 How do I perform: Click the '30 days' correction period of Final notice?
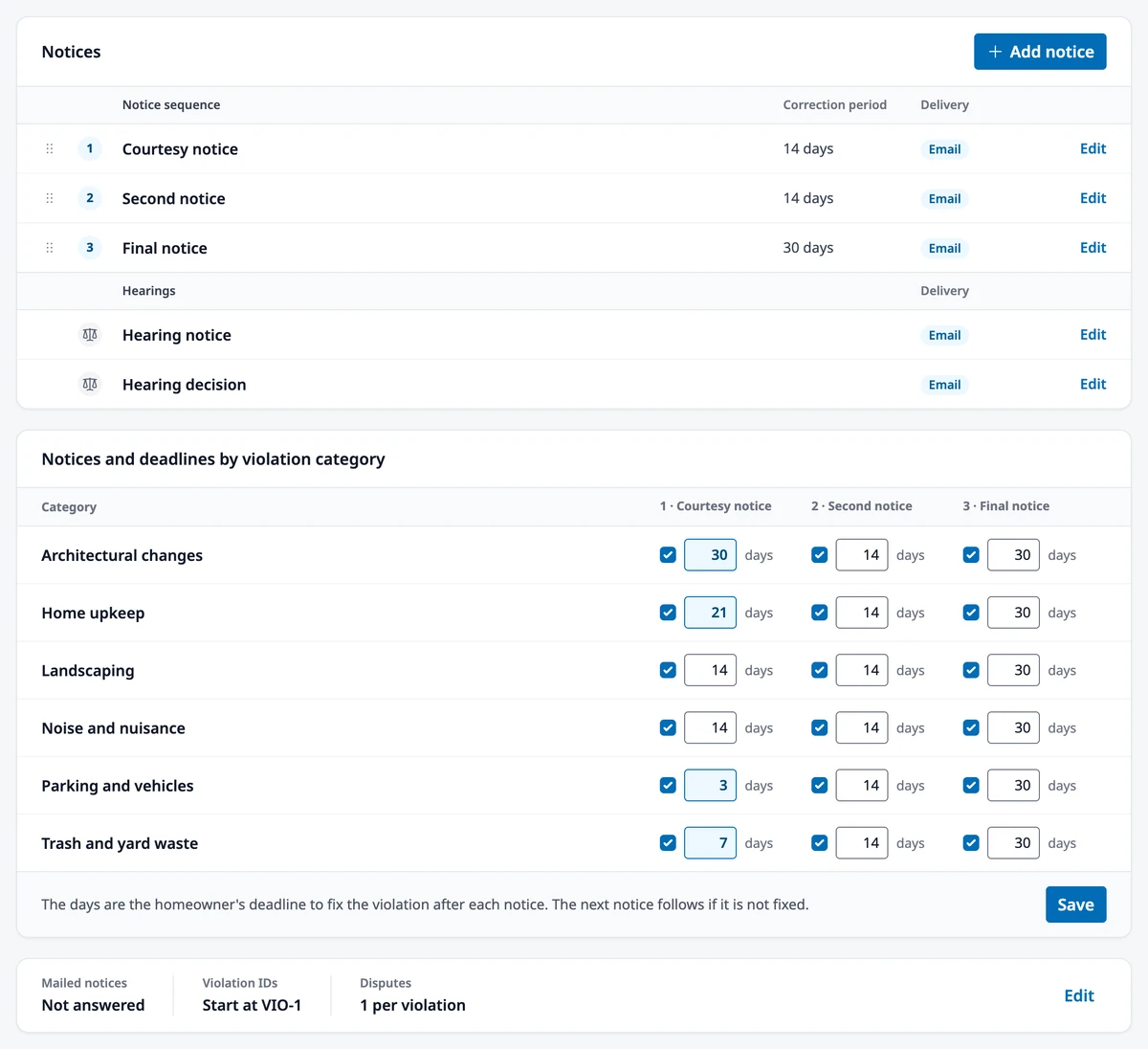pyautogui.click(x=808, y=248)
